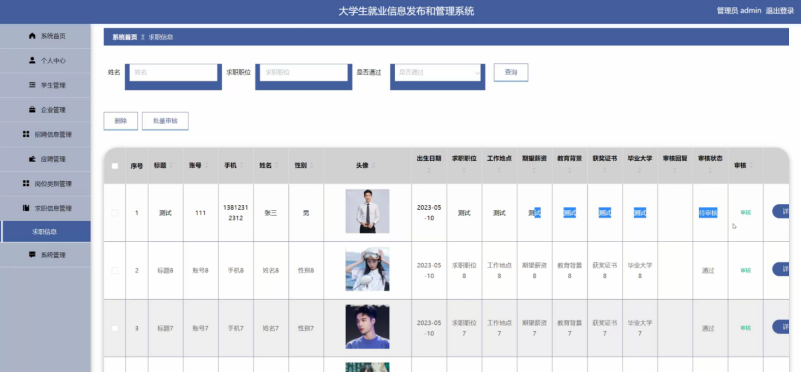801x372 pixels.
Task: Expand the 求职信息管理 sidebar menu
Action: (45, 208)
